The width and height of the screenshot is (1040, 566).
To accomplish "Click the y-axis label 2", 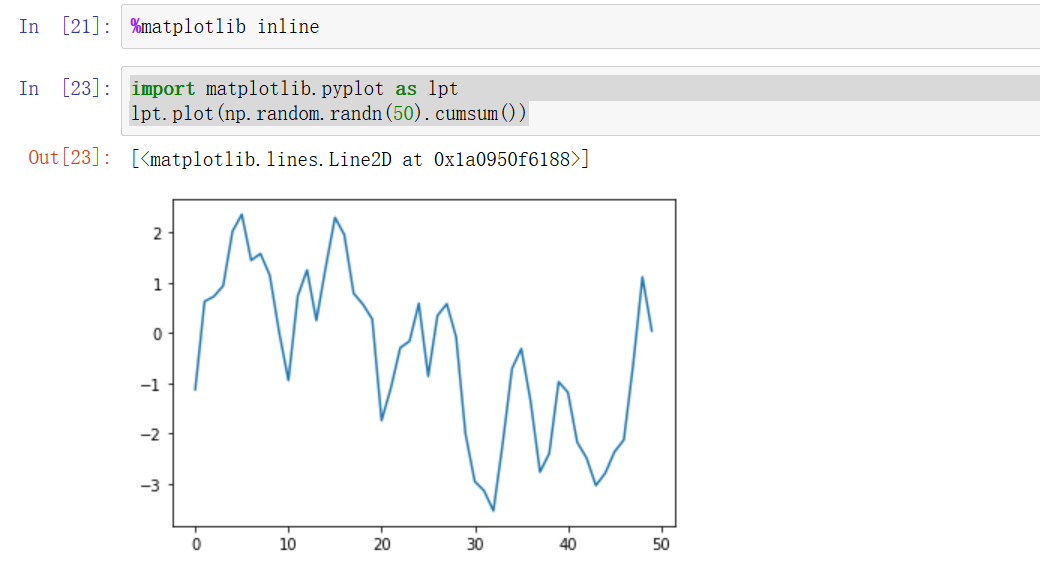I will coord(157,234).
